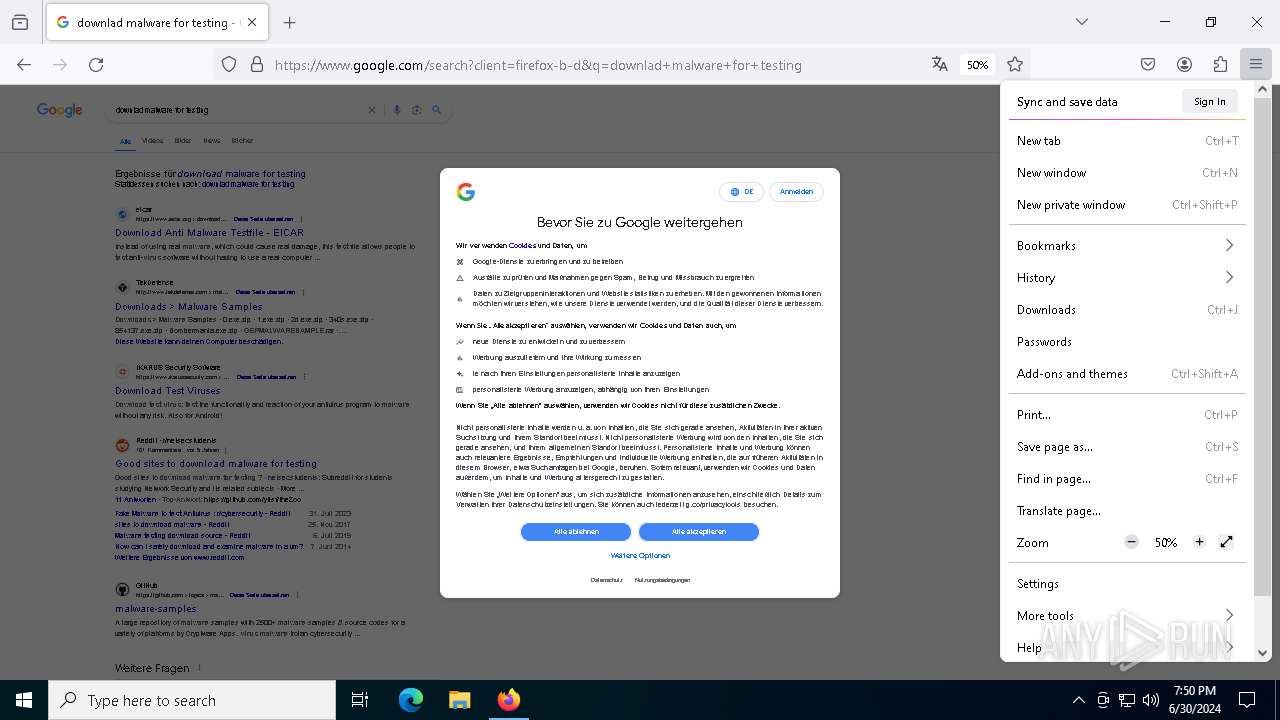
Task: Go forward with the forward arrow
Action: pos(60,65)
